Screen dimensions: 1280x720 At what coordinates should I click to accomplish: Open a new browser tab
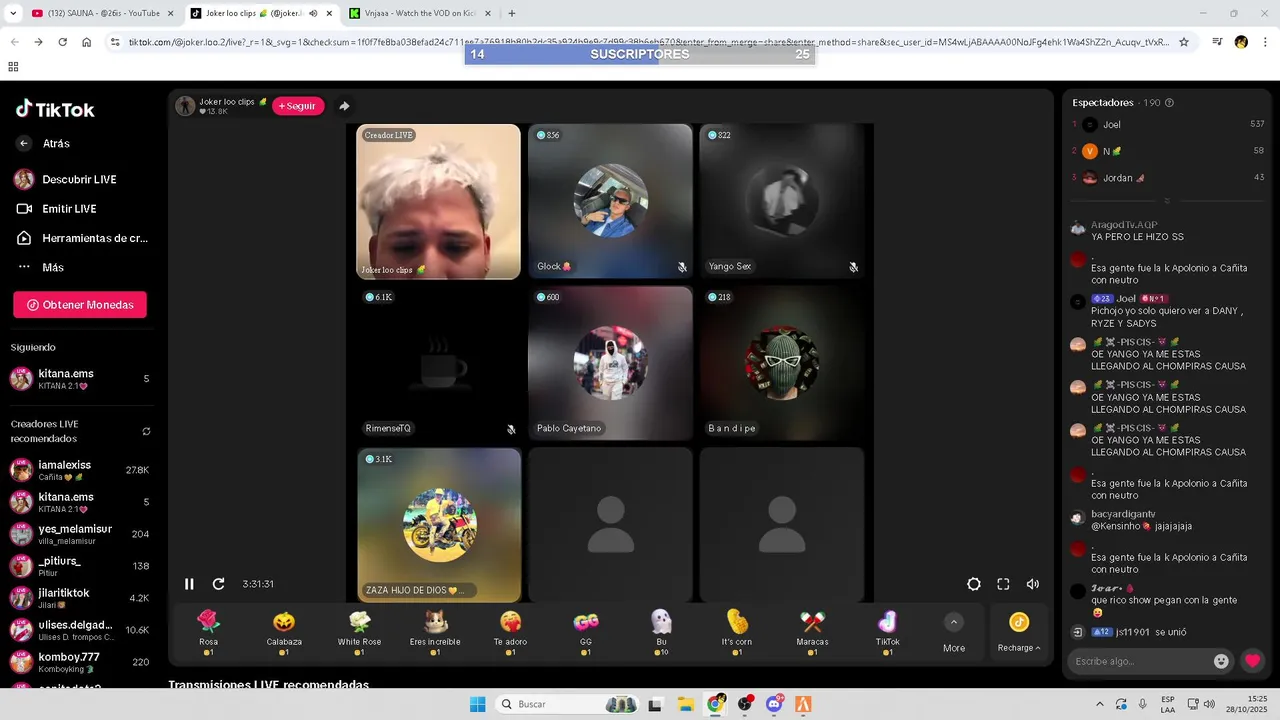[512, 13]
